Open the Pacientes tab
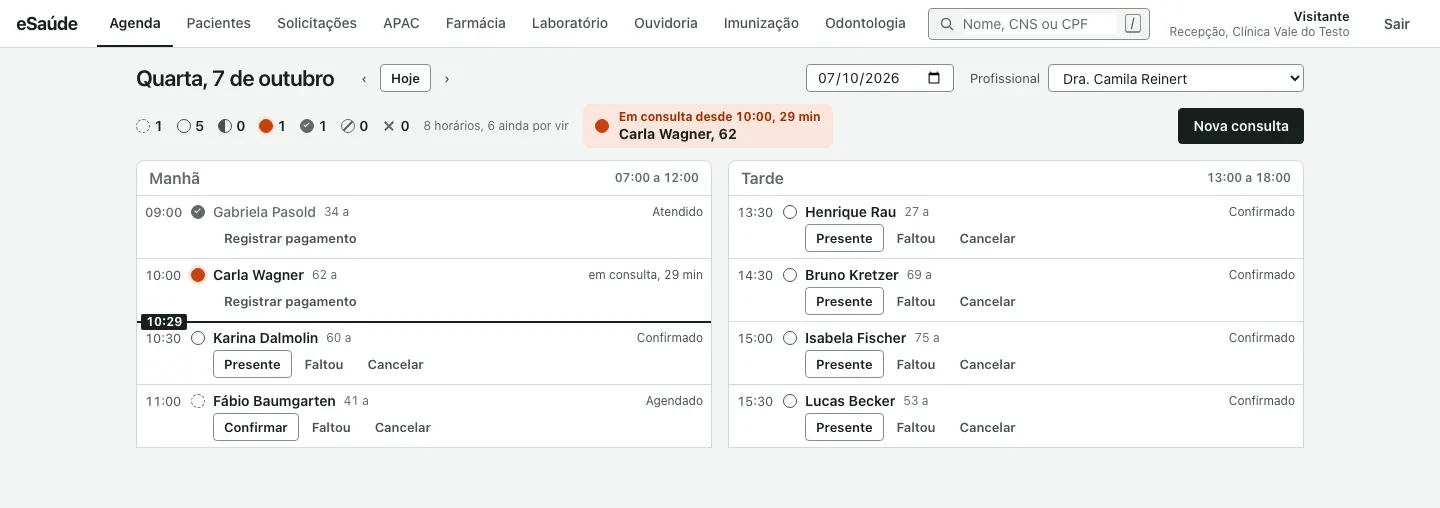 pos(219,24)
